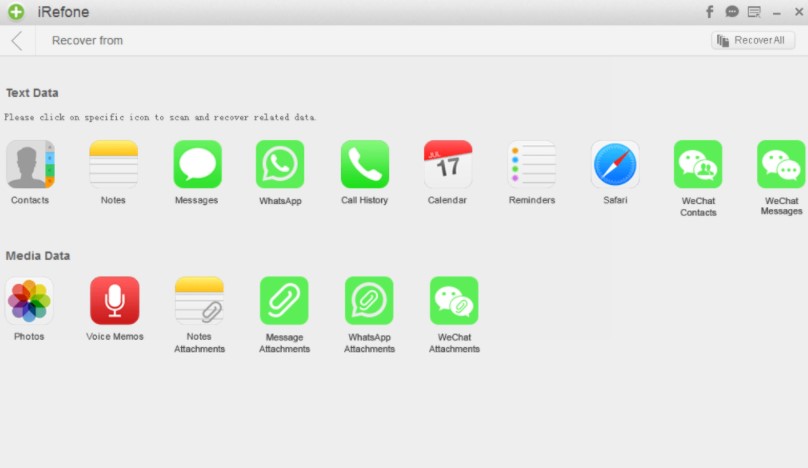
Task: Choose the WhatsApp icon under Text Data
Action: (x=280, y=164)
